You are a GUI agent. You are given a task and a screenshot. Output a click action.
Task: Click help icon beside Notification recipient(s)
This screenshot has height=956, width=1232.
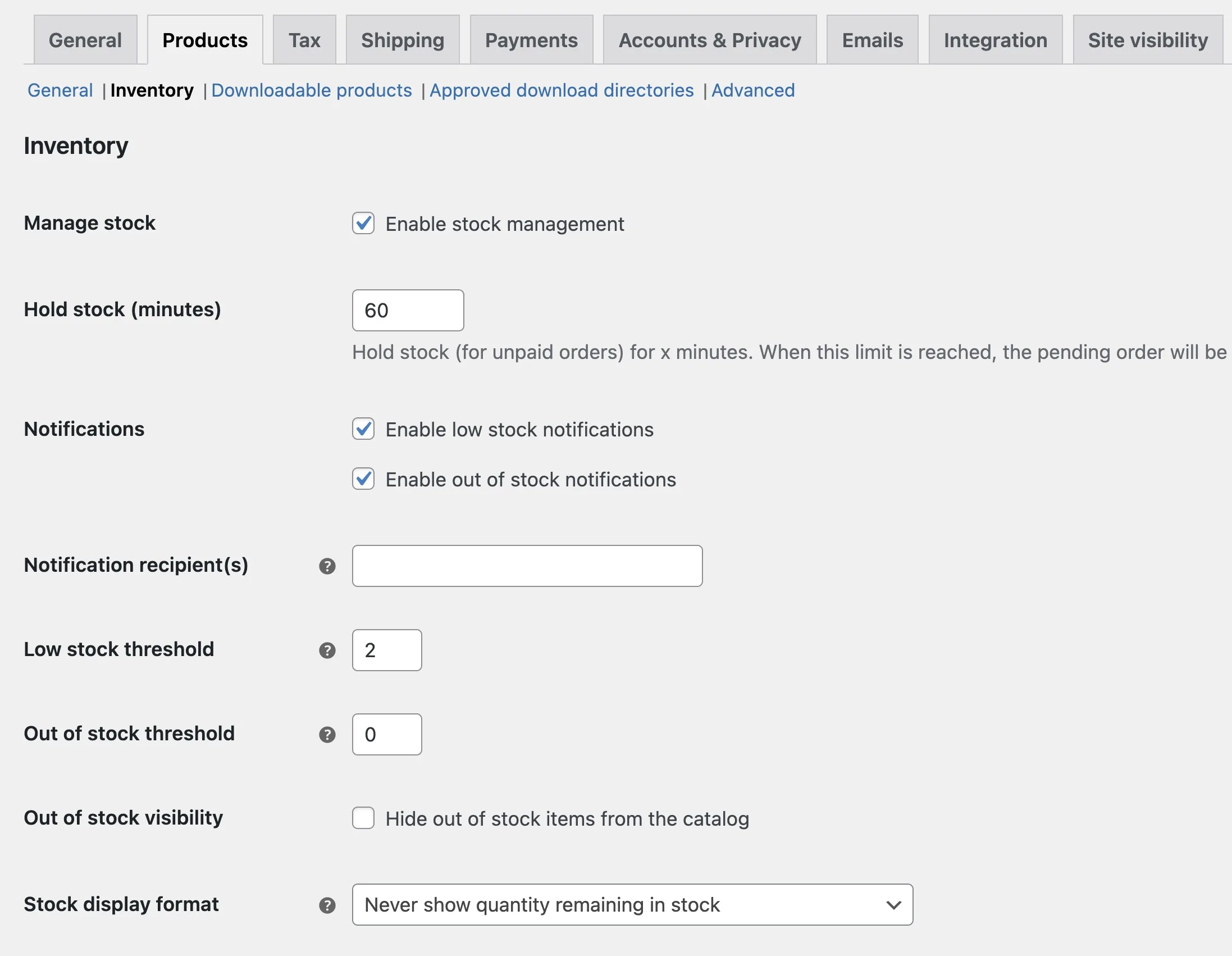point(327,566)
